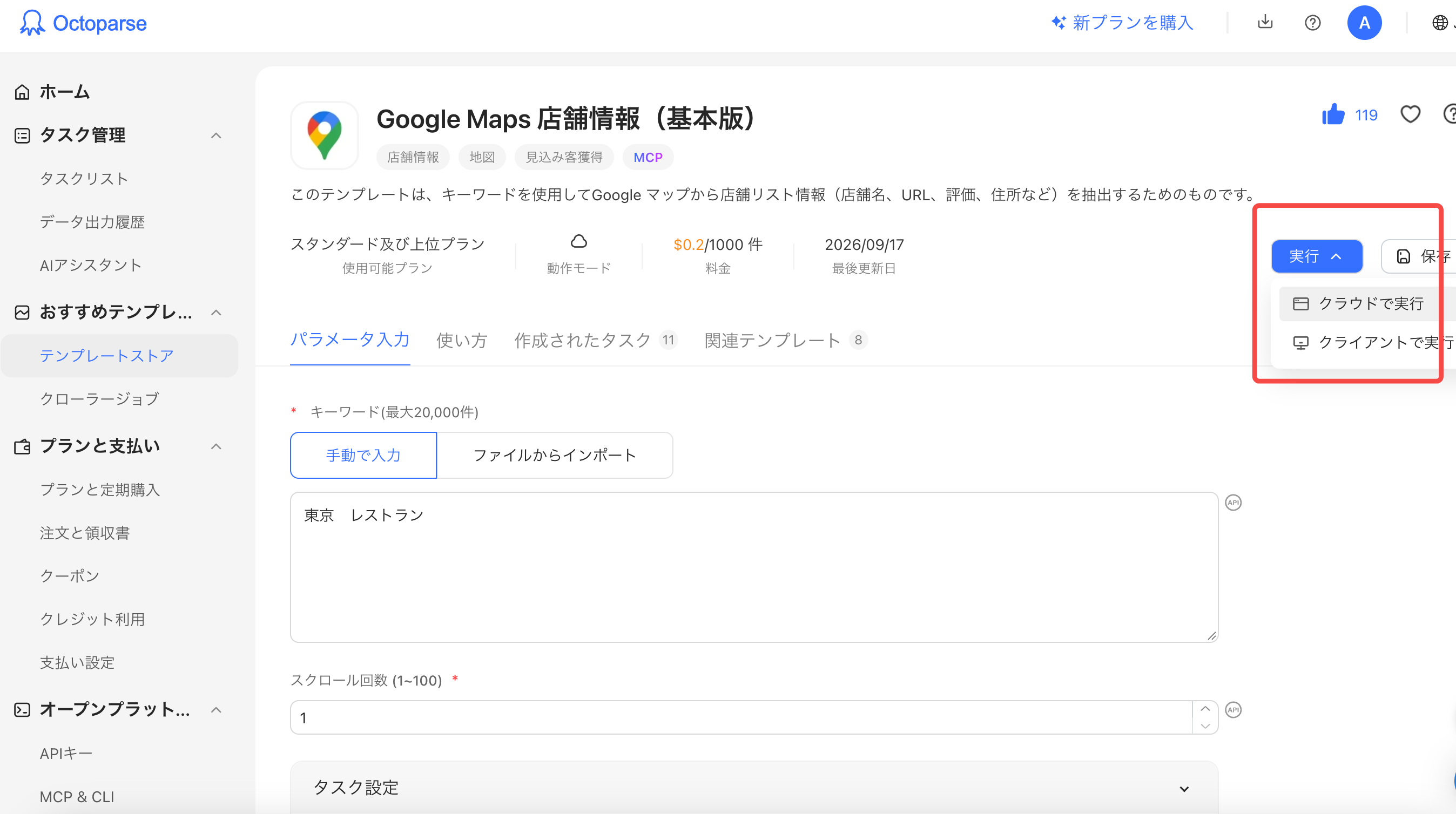
Task: Select 手動で入力 option
Action: tap(363, 455)
